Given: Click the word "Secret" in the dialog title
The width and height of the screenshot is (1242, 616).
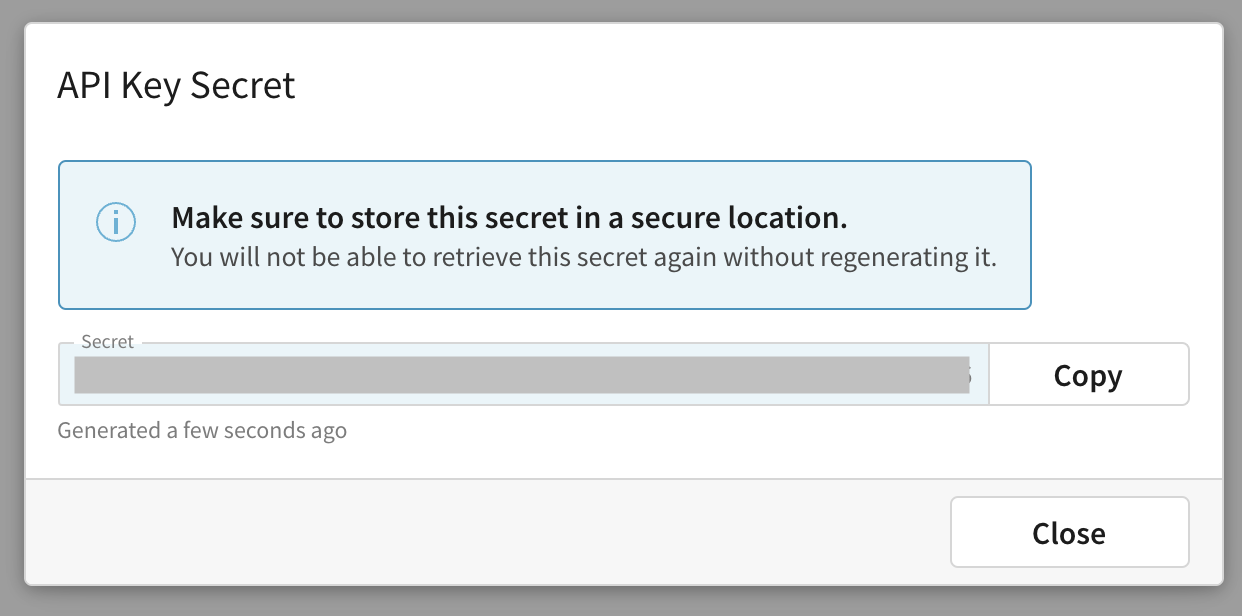Looking at the screenshot, I should coord(243,85).
